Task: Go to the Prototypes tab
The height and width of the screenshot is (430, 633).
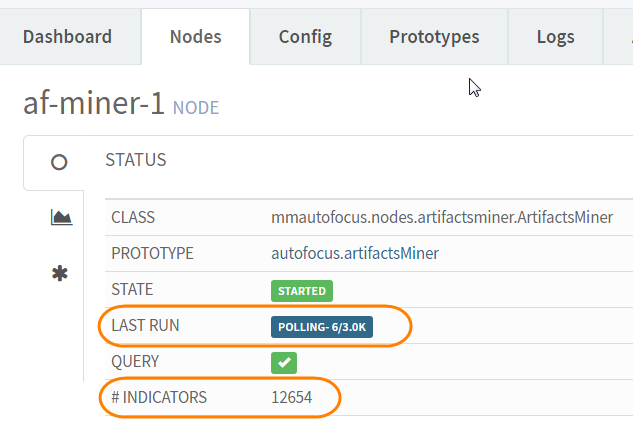Action: 434,37
